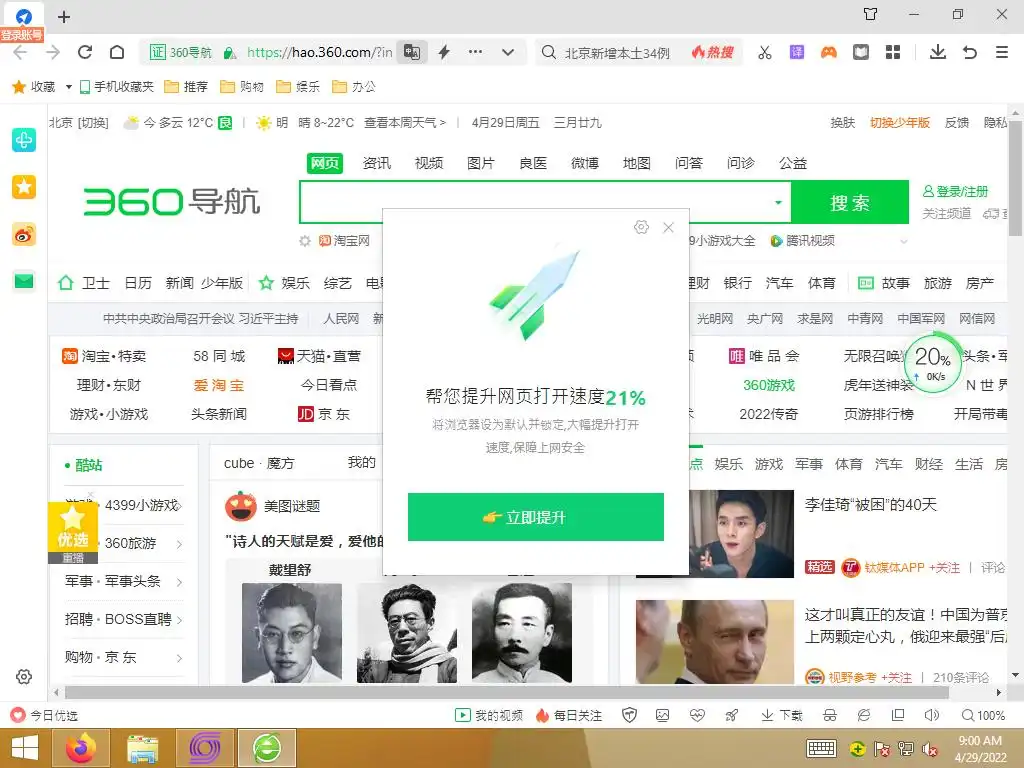Image resolution: width=1024 pixels, height=768 pixels.
Task: Open the 办公 bookmarks folder
Action: pos(354,87)
